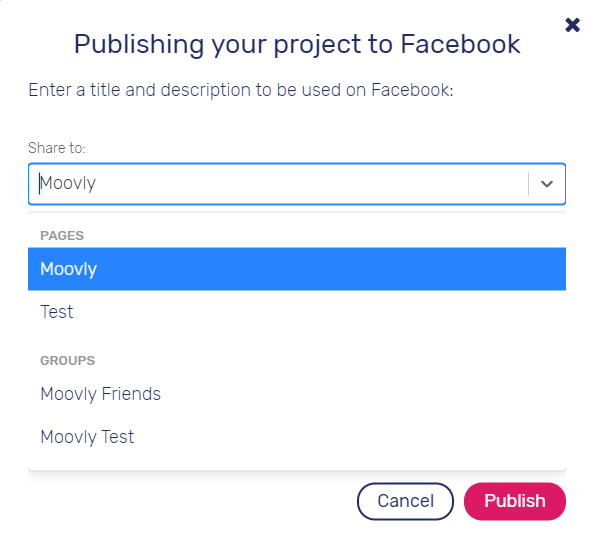Publish the project to Facebook

[515, 501]
